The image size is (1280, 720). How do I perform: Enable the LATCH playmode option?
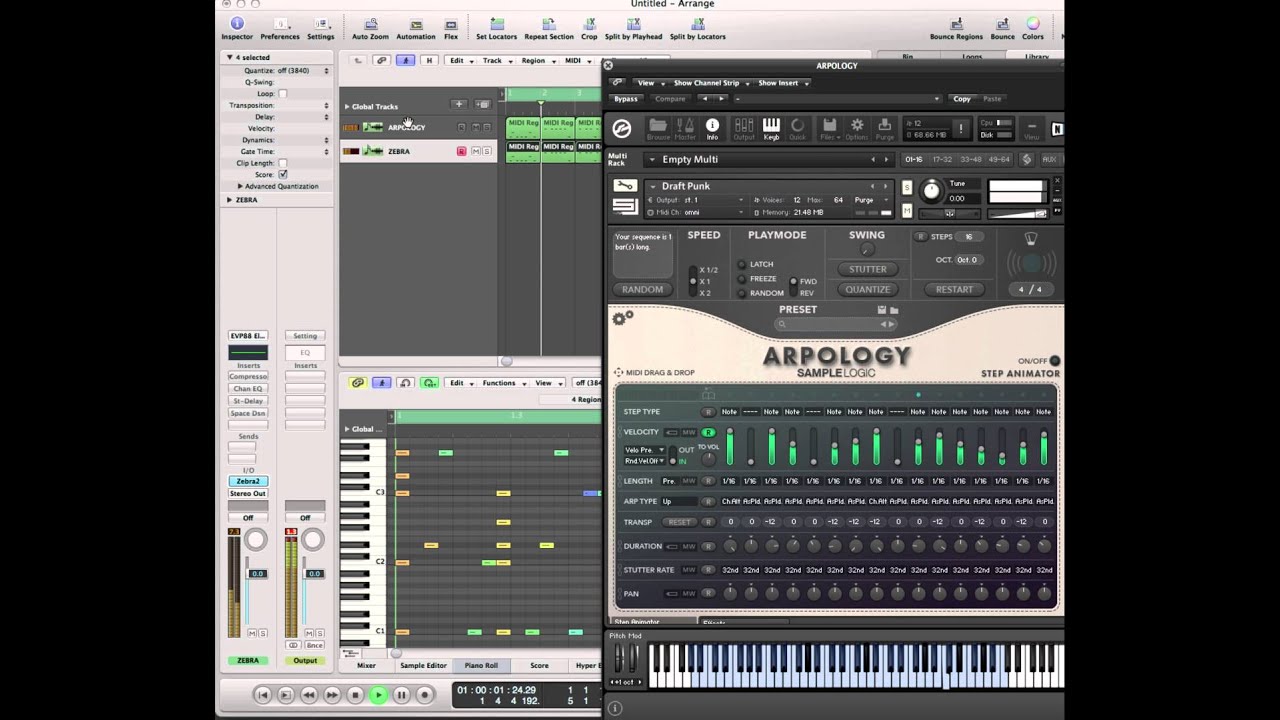(742, 264)
